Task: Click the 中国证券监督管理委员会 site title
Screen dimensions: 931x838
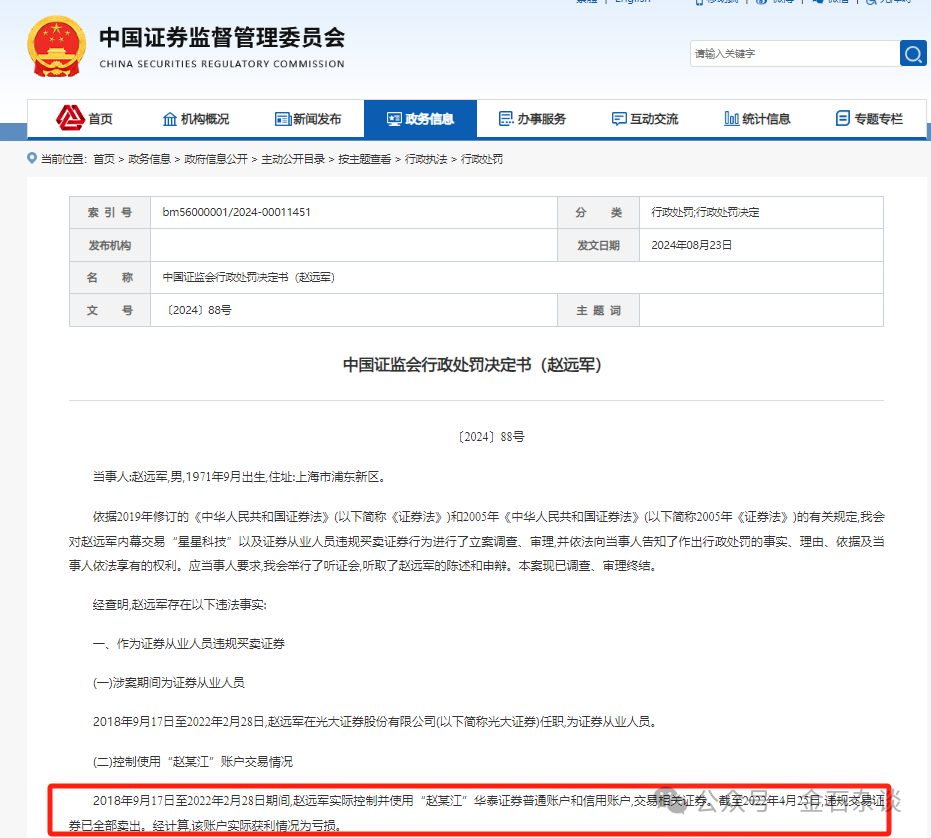Action: click(x=222, y=37)
